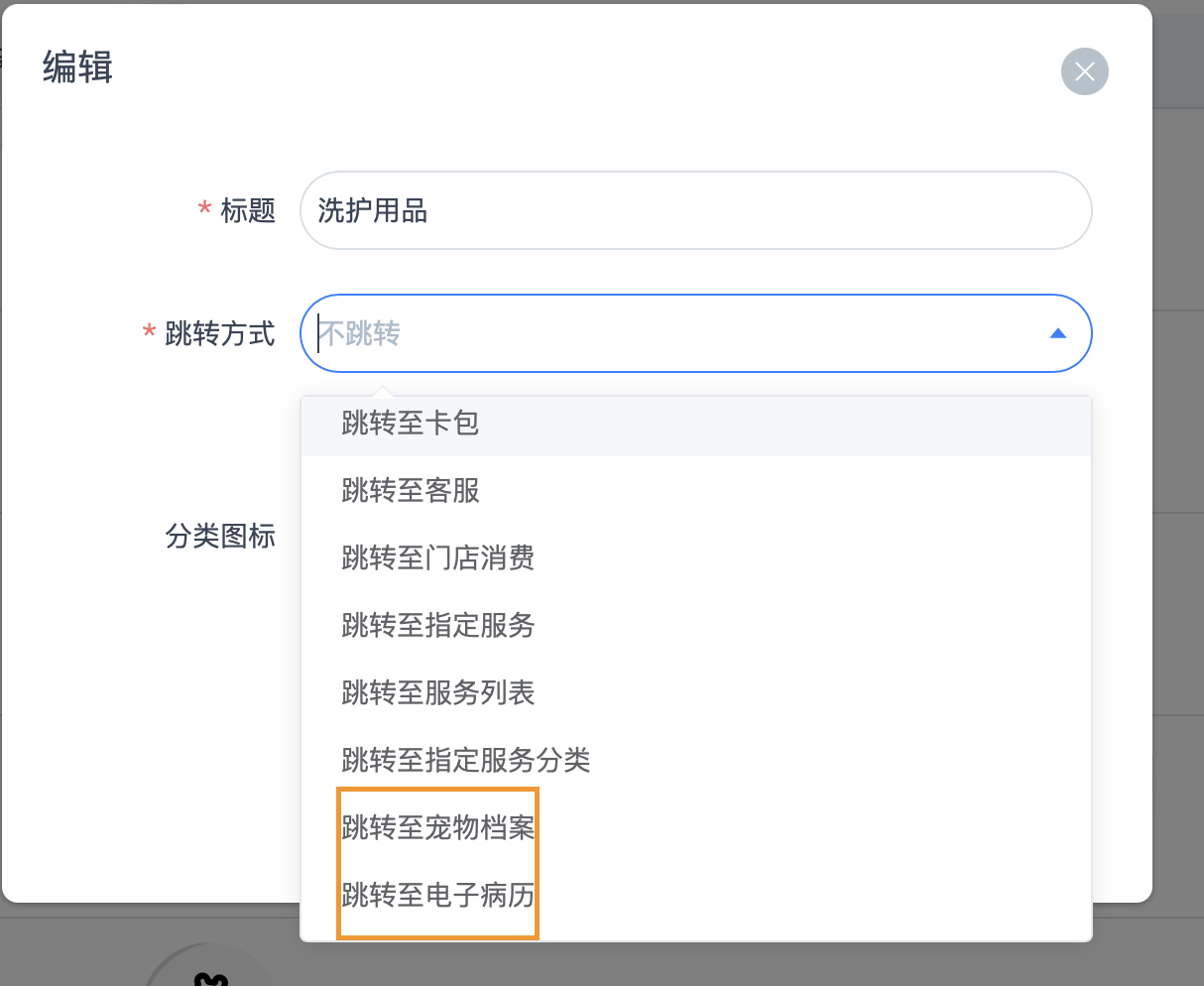
Task: Pick the 跳转至门店消费 option
Action: point(437,557)
